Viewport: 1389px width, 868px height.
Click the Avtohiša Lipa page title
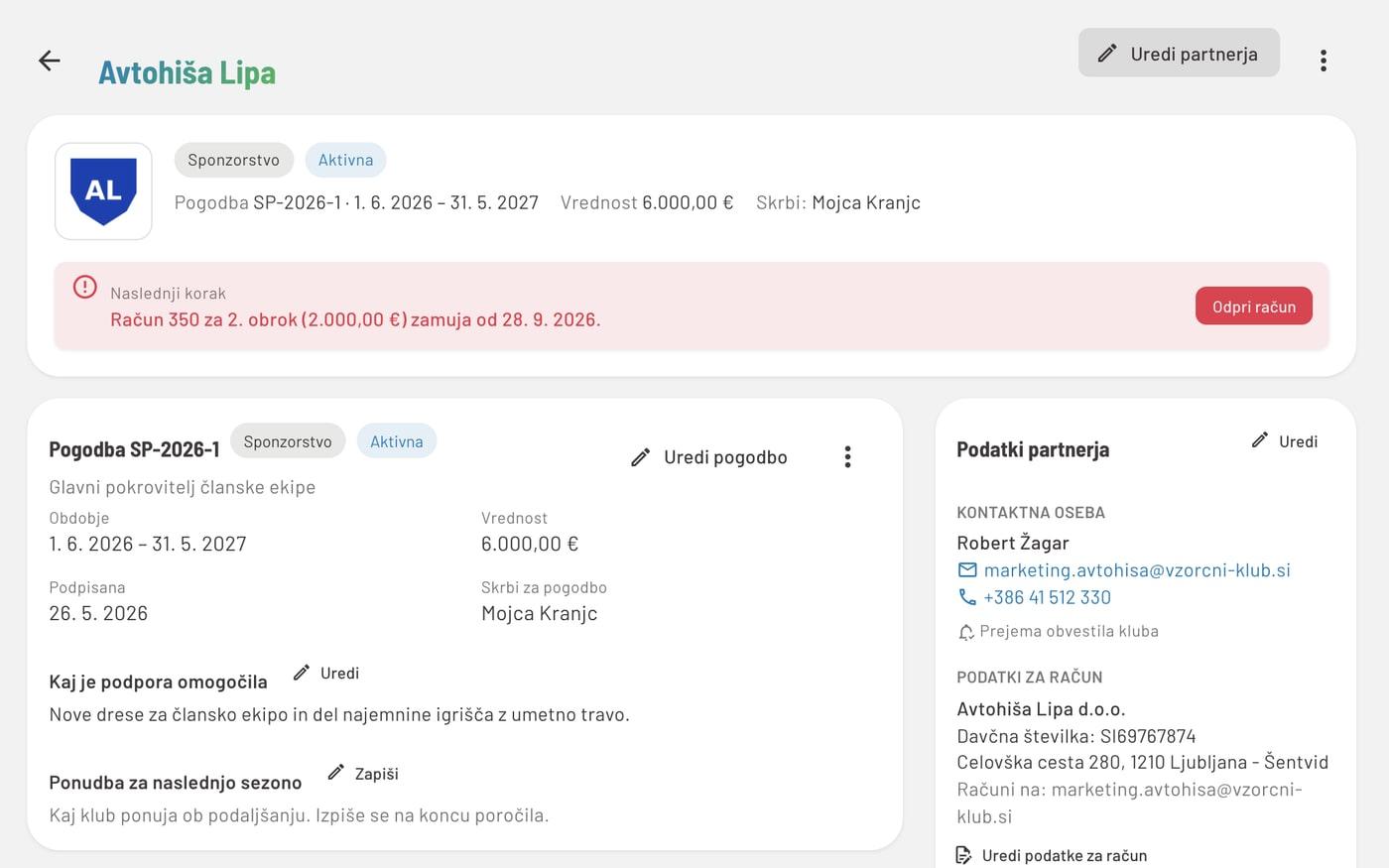tap(188, 72)
